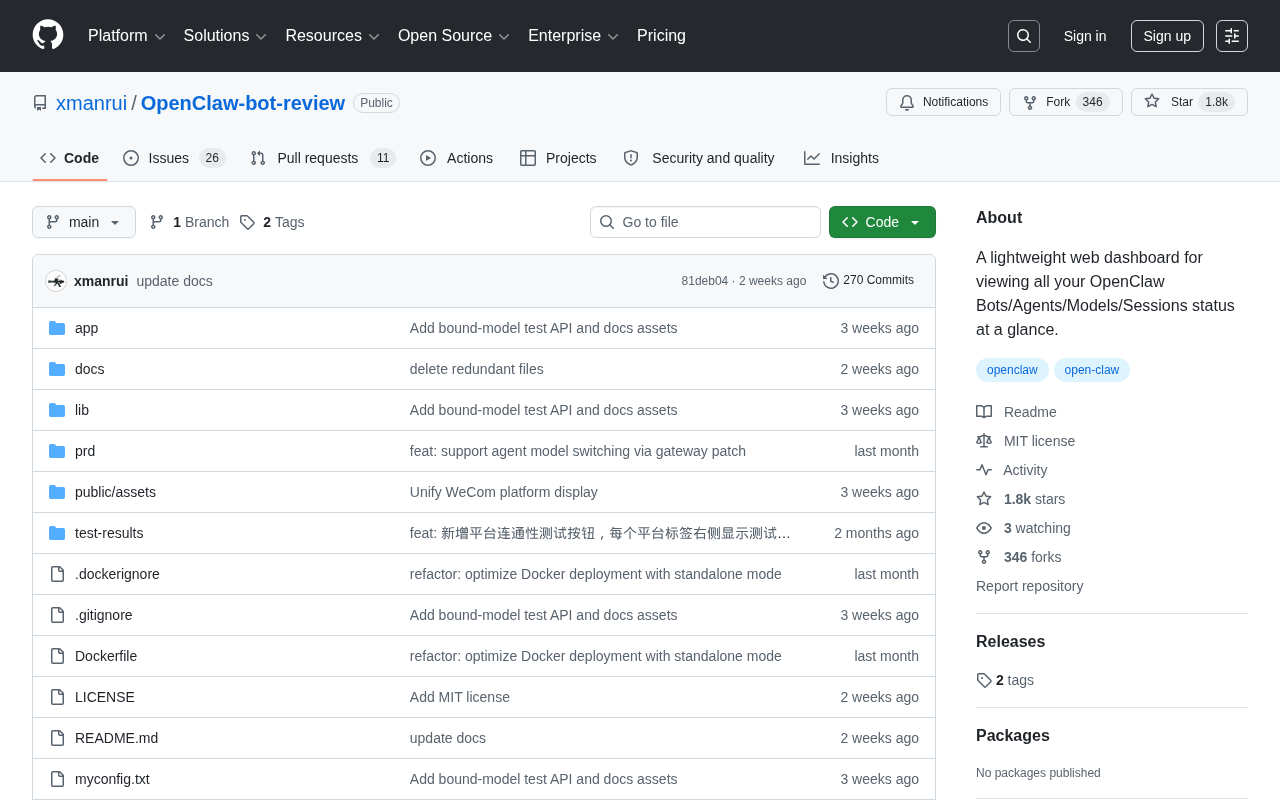Open the Pricing page
Viewport: 1280px width, 800px height.
click(661, 36)
